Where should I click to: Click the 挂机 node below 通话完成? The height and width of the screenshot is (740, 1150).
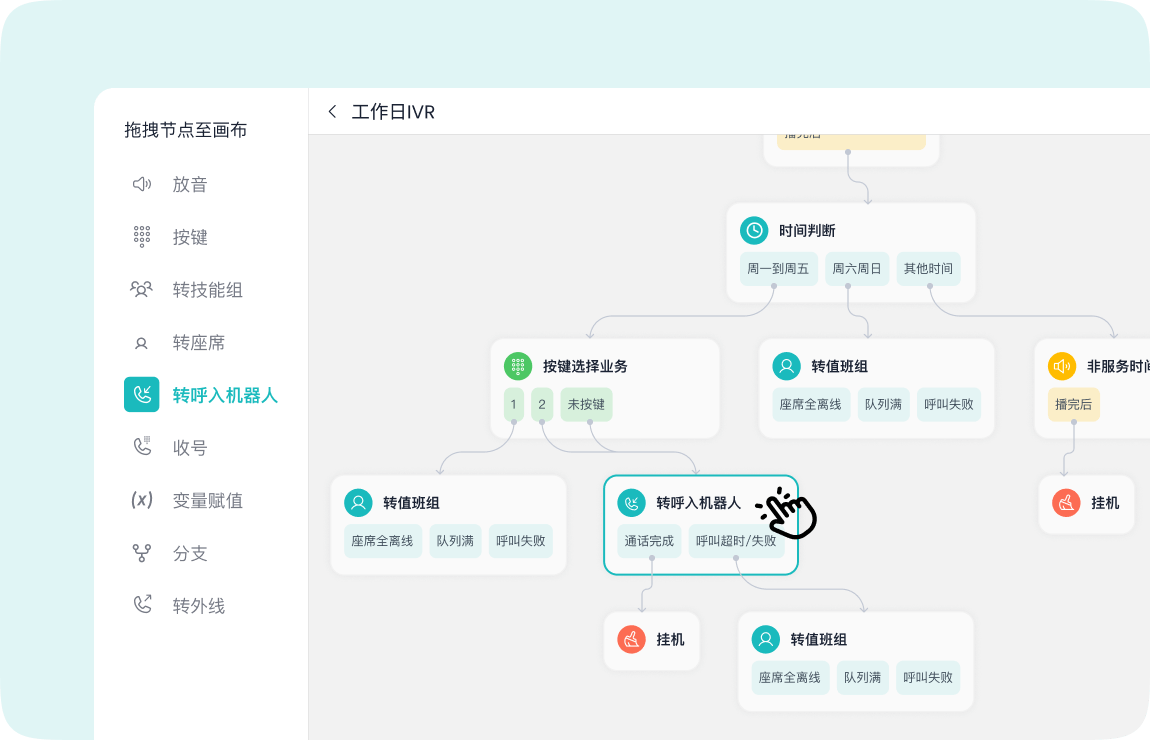pos(652,640)
